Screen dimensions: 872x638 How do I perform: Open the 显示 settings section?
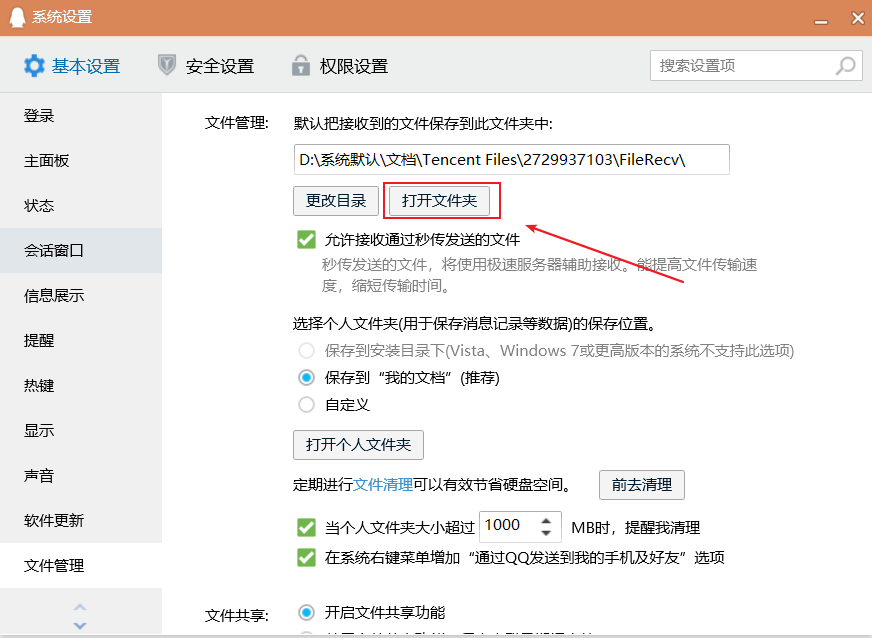[81, 431]
